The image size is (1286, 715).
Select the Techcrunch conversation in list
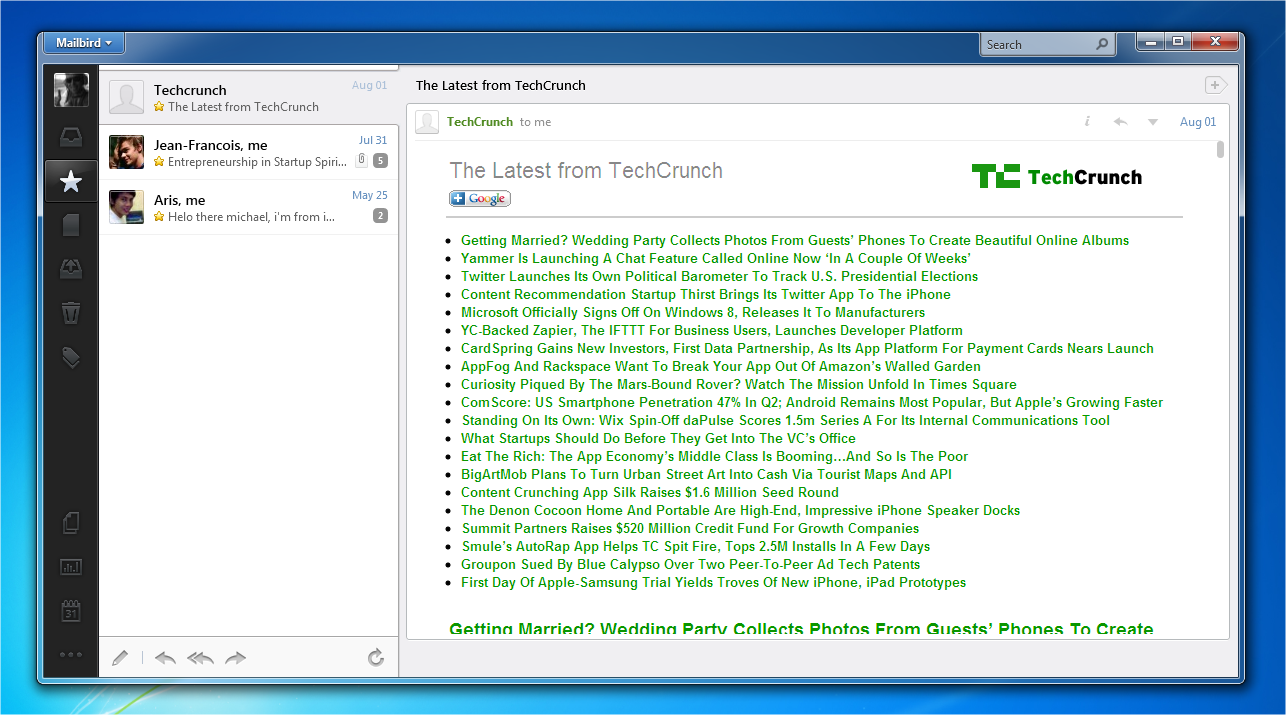[249, 97]
